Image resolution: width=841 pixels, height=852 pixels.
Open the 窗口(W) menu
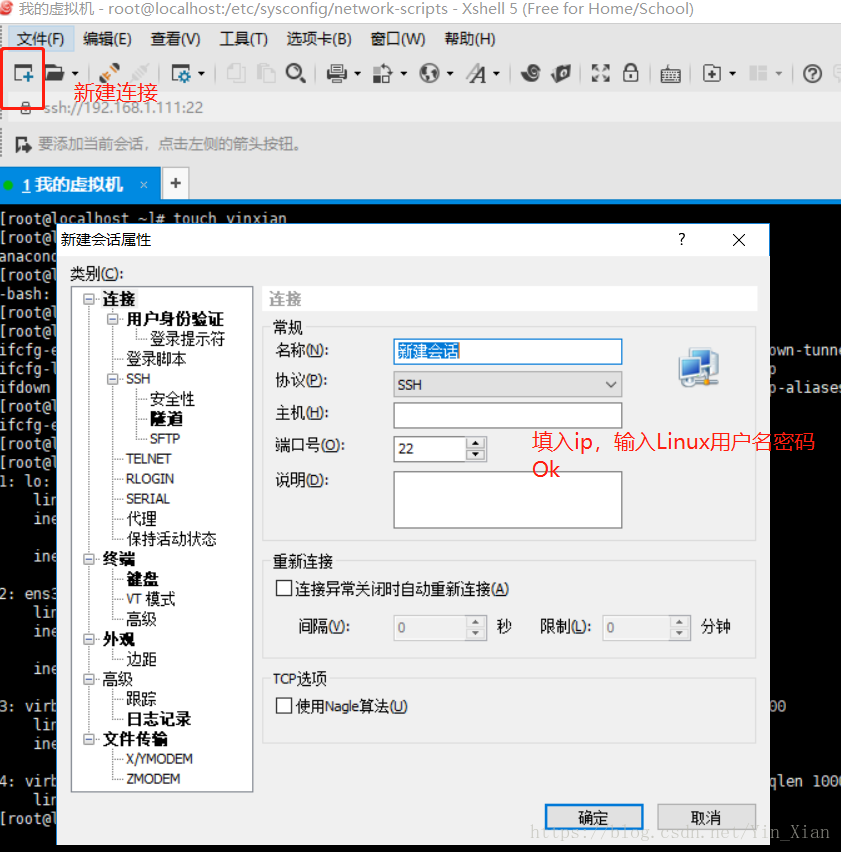(398, 39)
